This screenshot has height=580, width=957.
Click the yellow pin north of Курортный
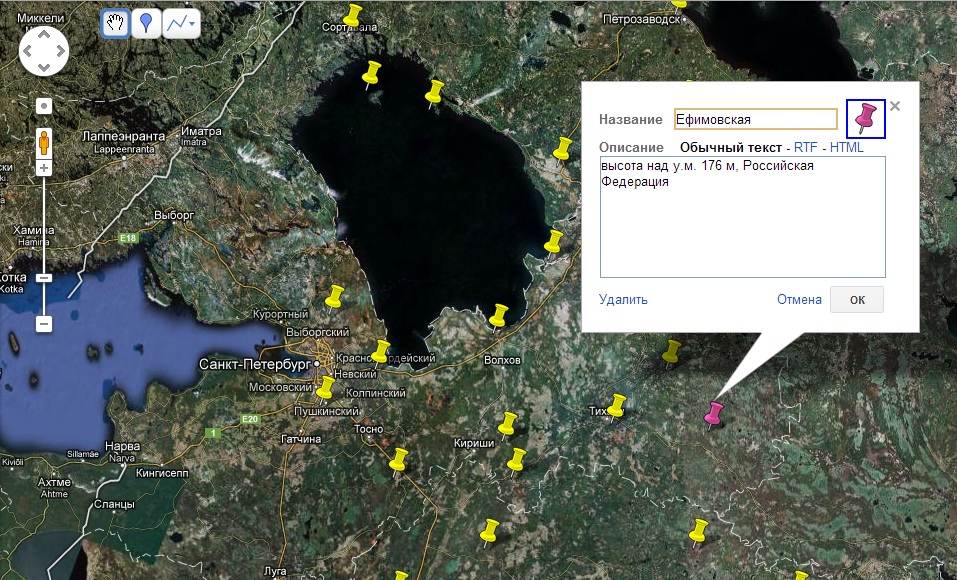pos(334,299)
